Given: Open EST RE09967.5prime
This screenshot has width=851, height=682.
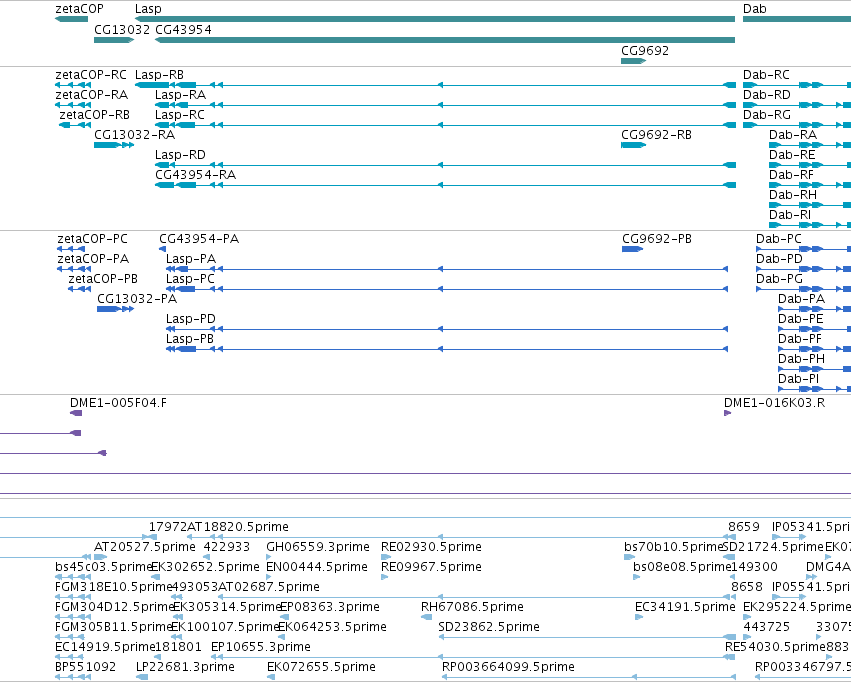Looking at the screenshot, I should click(431, 567).
